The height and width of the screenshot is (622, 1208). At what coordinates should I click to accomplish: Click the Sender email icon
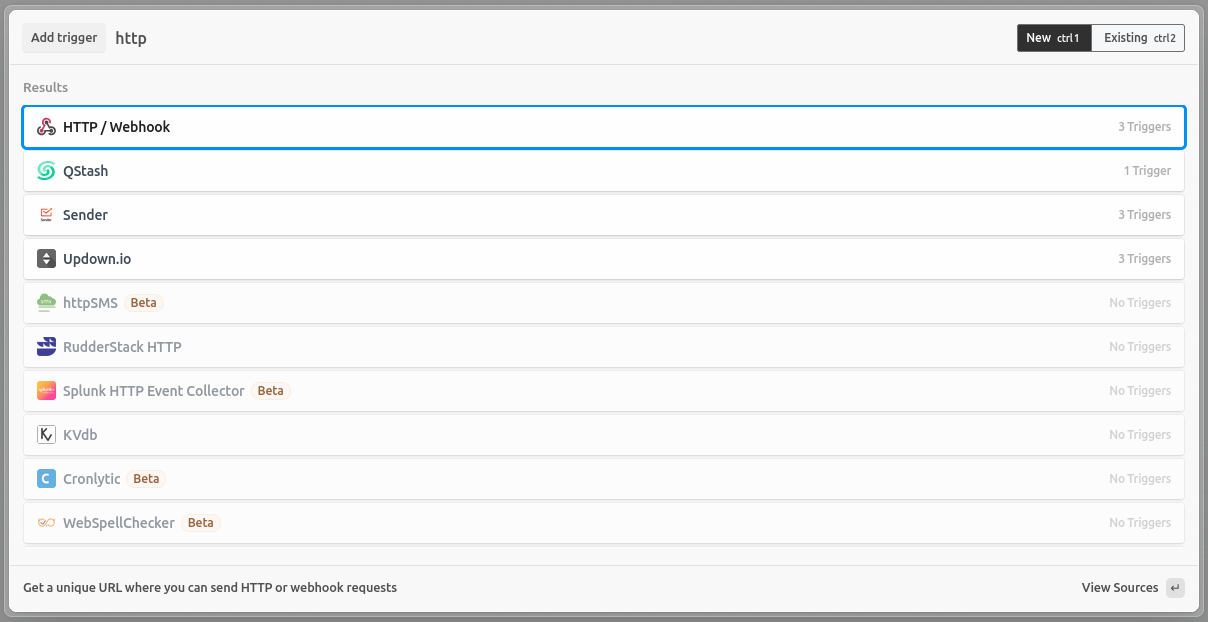click(46, 214)
